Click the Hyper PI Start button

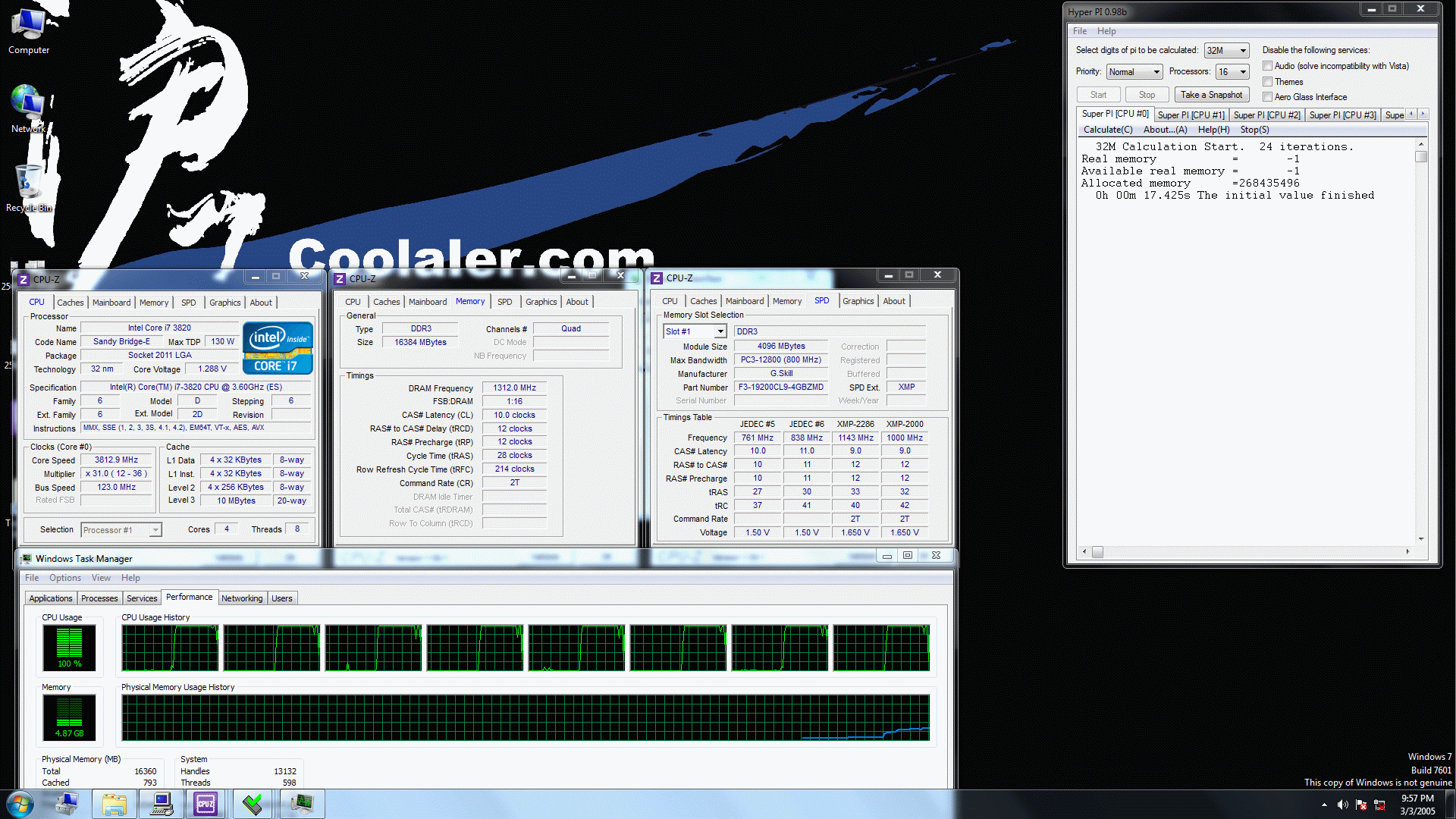(x=1098, y=95)
